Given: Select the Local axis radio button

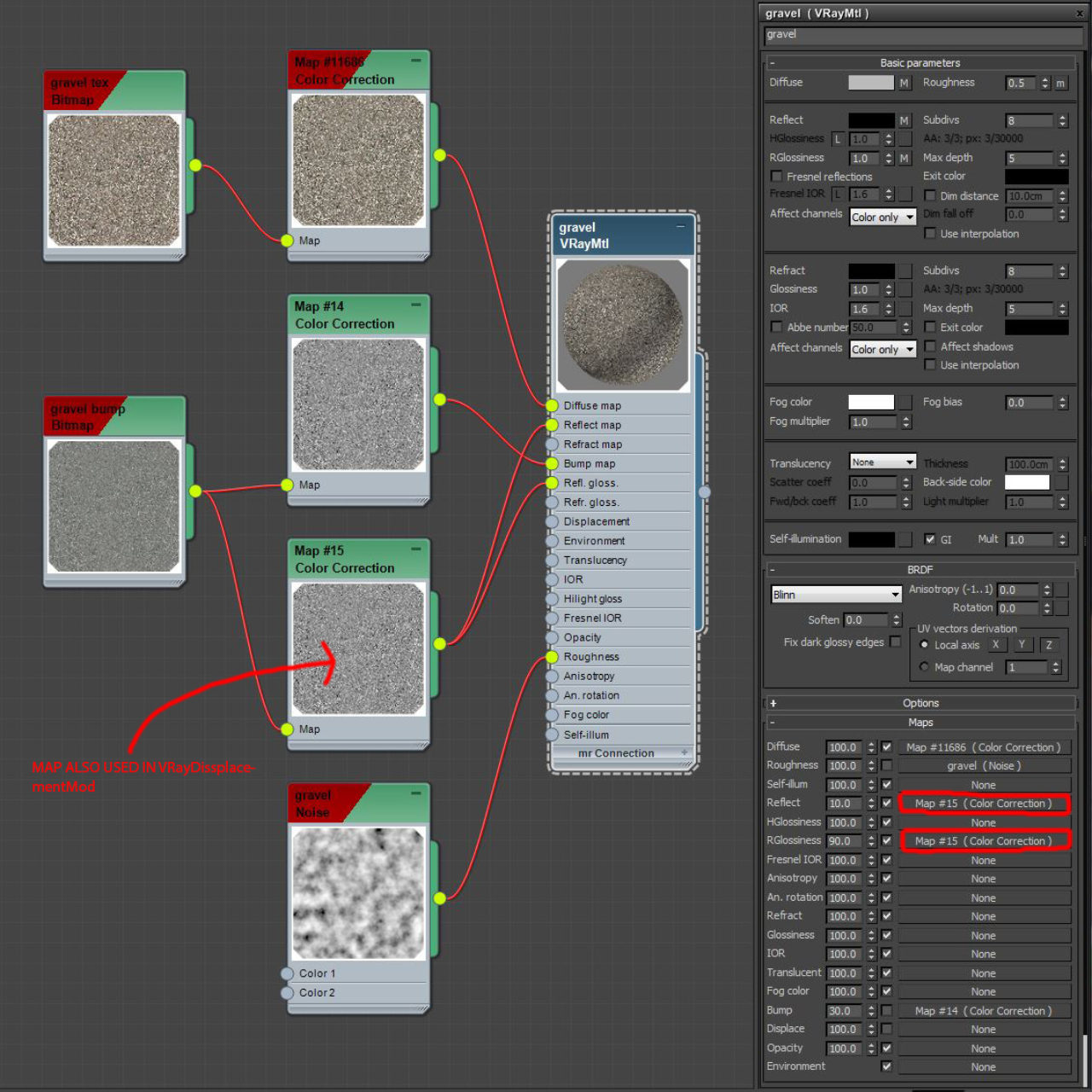Looking at the screenshot, I should tap(924, 645).
